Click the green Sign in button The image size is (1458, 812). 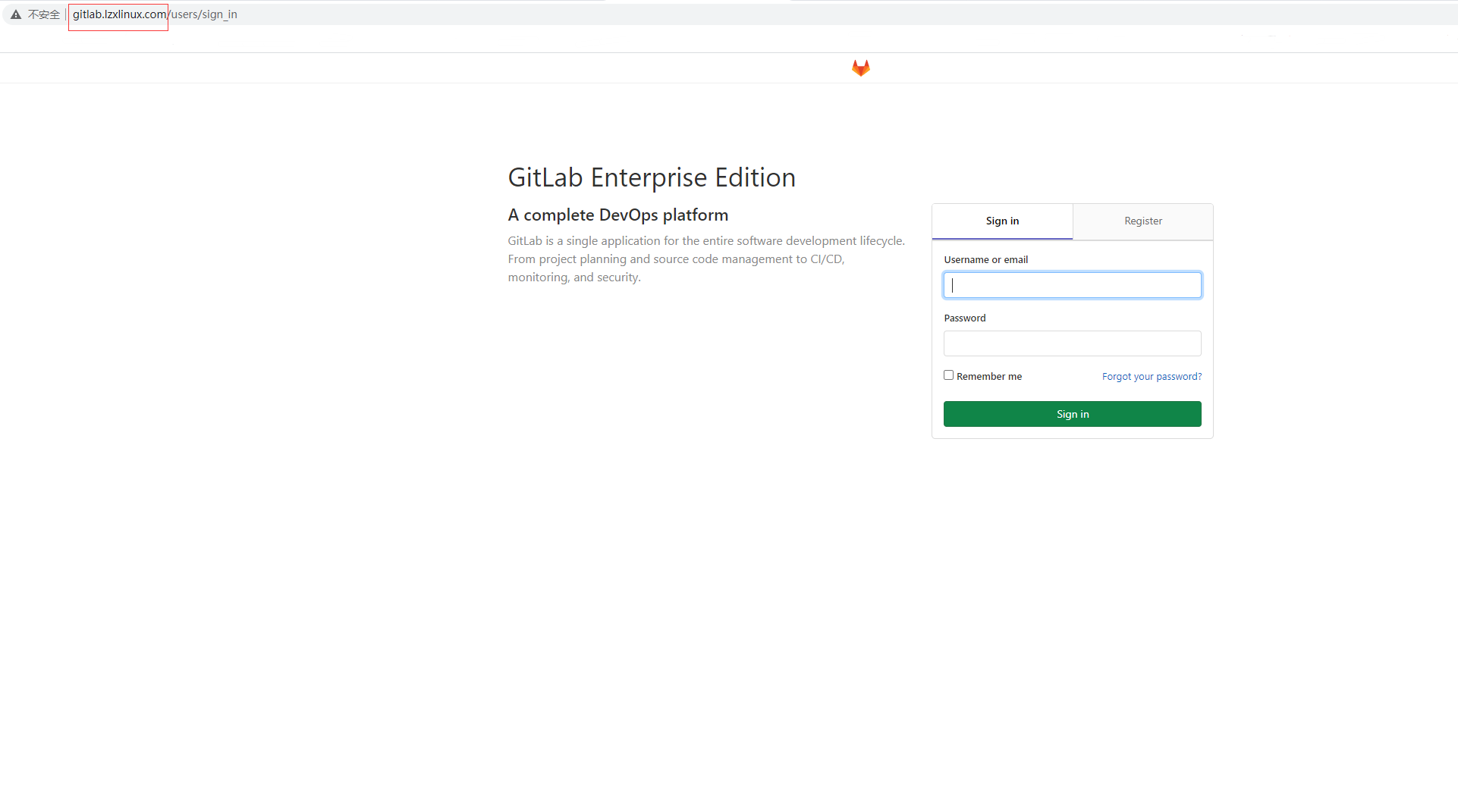pos(1073,414)
